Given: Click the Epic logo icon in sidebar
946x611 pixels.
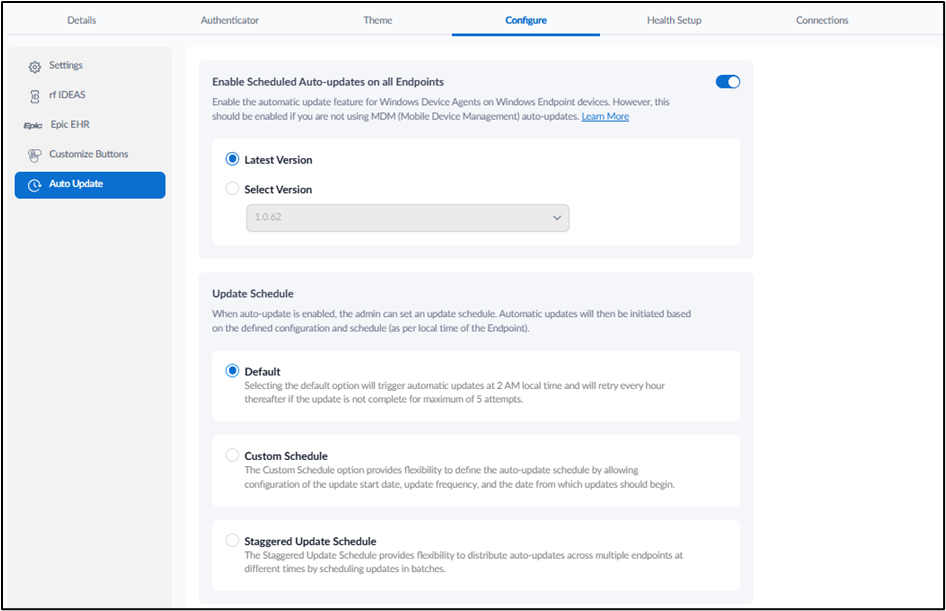Looking at the screenshot, I should [33, 125].
